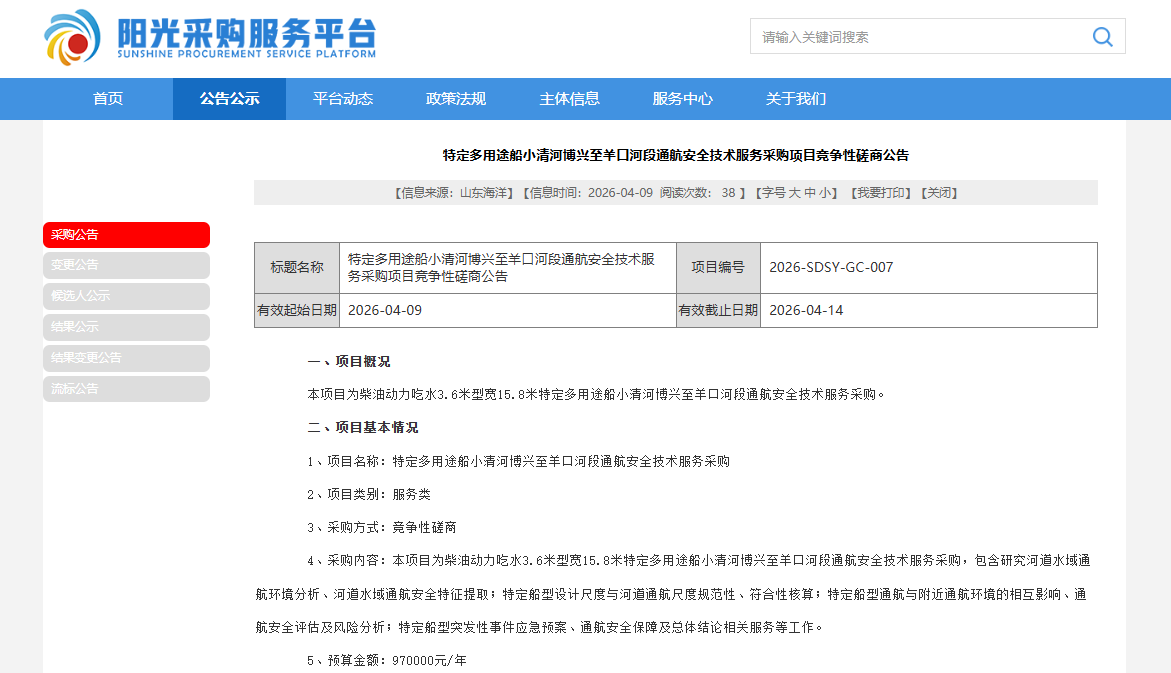Open 政策法规 menu item
This screenshot has width=1171, height=673.
(456, 99)
